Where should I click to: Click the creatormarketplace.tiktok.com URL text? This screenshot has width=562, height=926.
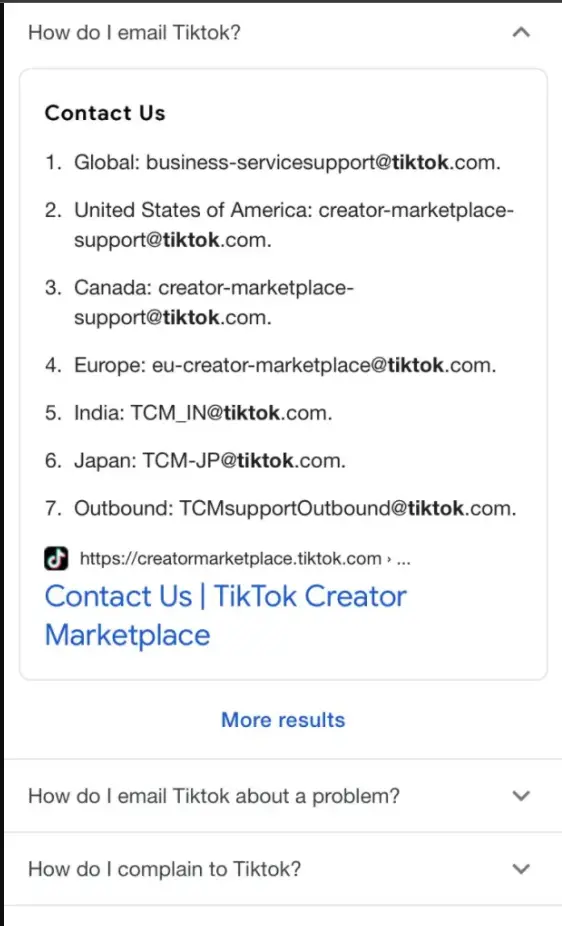pyautogui.click(x=230, y=559)
